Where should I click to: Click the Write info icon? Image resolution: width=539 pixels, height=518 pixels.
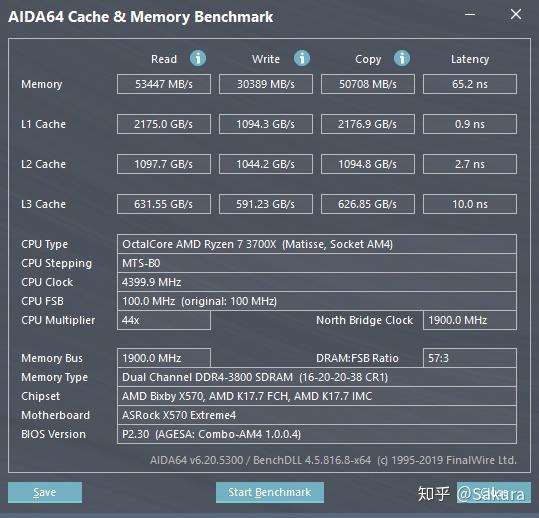pos(302,58)
